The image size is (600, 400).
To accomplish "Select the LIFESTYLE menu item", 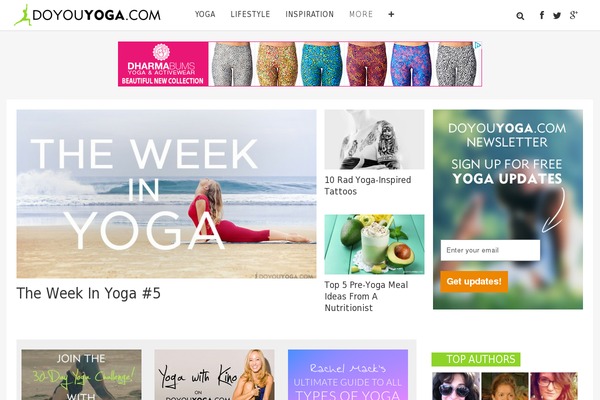I will (250, 14).
